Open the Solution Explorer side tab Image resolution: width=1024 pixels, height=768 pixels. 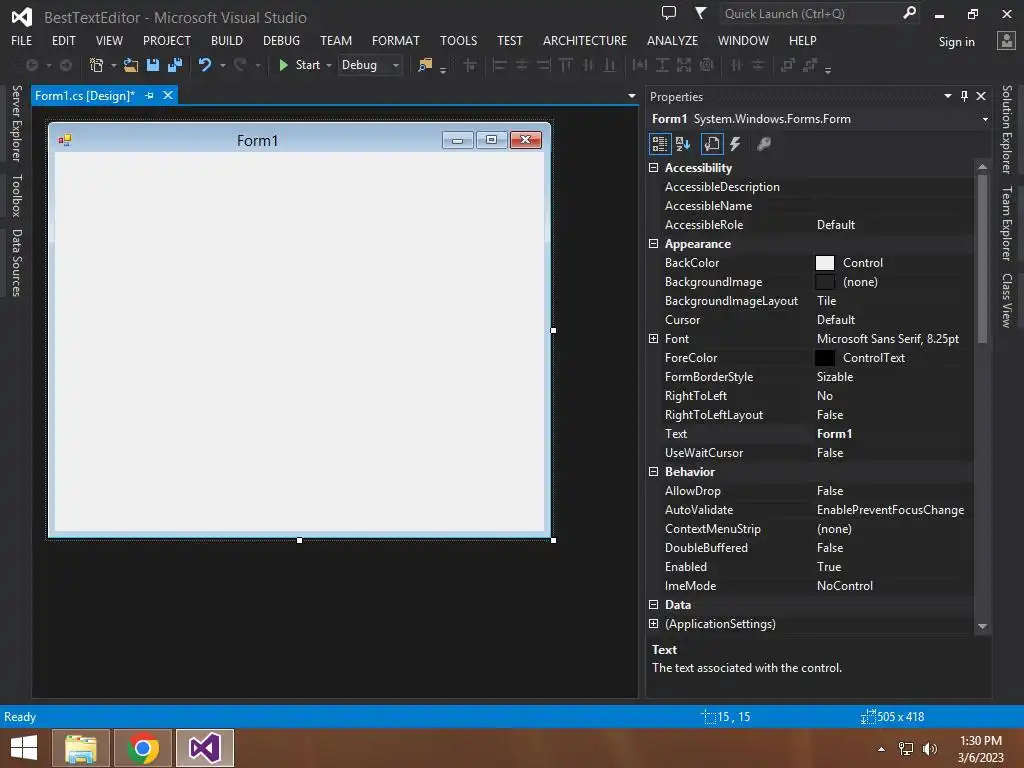click(1006, 129)
